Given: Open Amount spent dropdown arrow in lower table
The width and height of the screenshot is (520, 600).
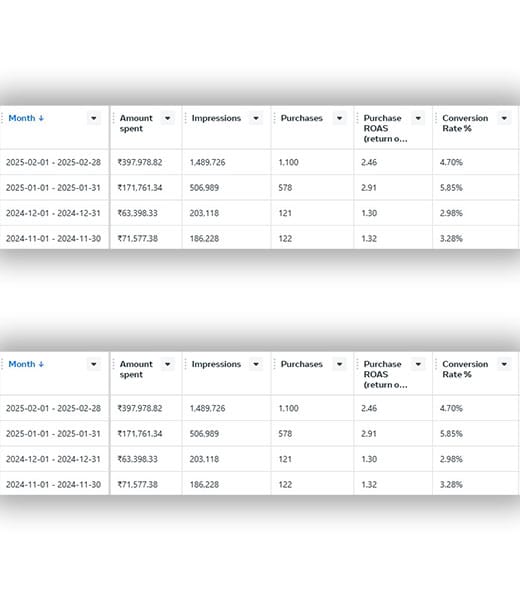Looking at the screenshot, I should click(168, 364).
